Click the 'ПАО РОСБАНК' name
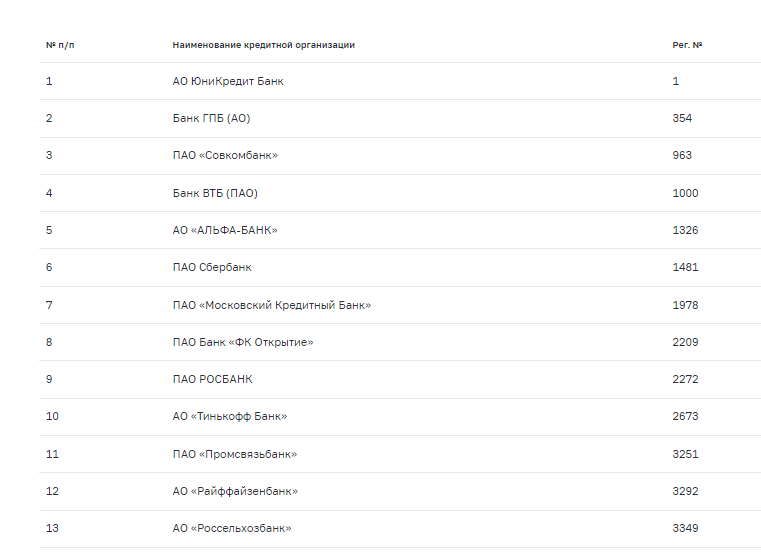 (212, 379)
